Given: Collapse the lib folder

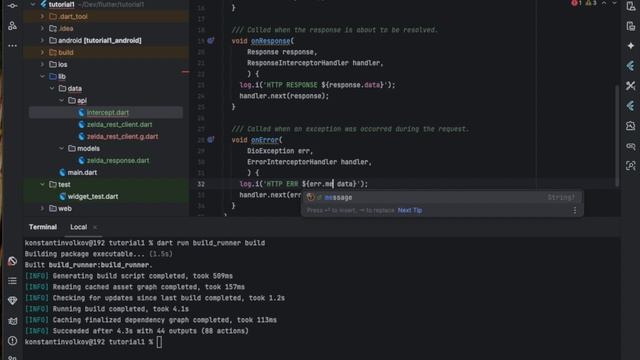Looking at the screenshot, I should pos(42,76).
